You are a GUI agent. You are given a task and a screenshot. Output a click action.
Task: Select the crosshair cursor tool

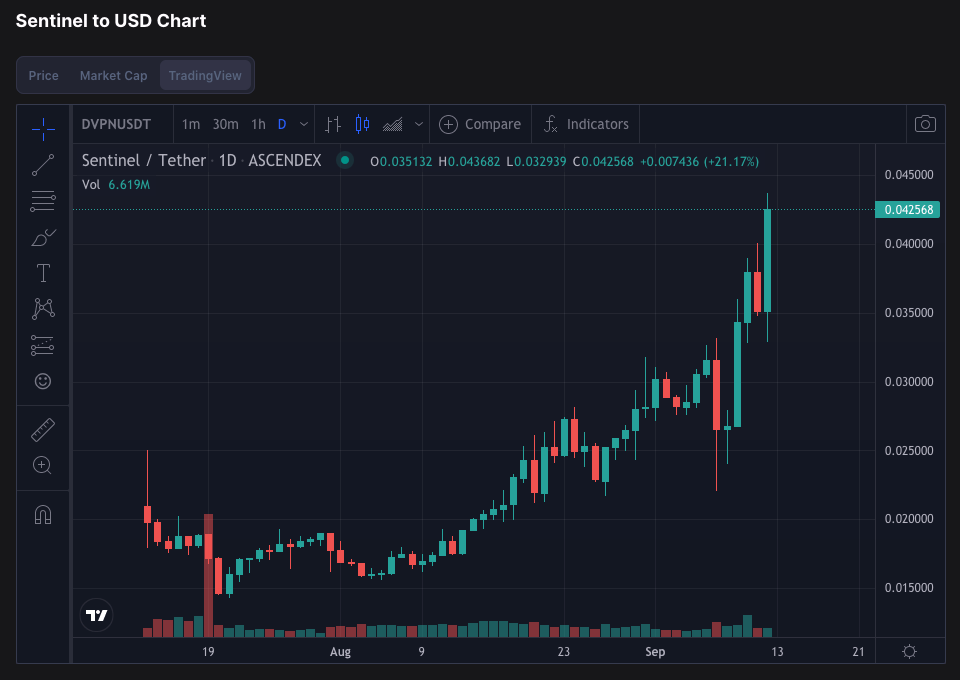43,129
